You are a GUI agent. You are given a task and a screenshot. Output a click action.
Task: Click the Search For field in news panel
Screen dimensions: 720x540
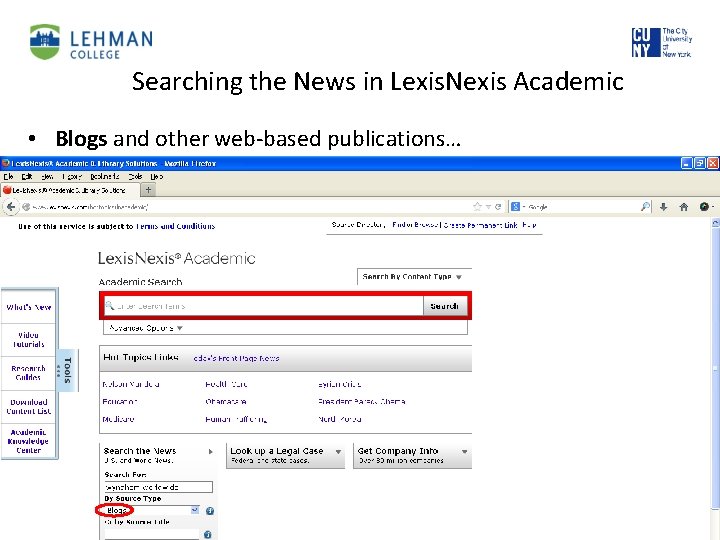coord(158,487)
